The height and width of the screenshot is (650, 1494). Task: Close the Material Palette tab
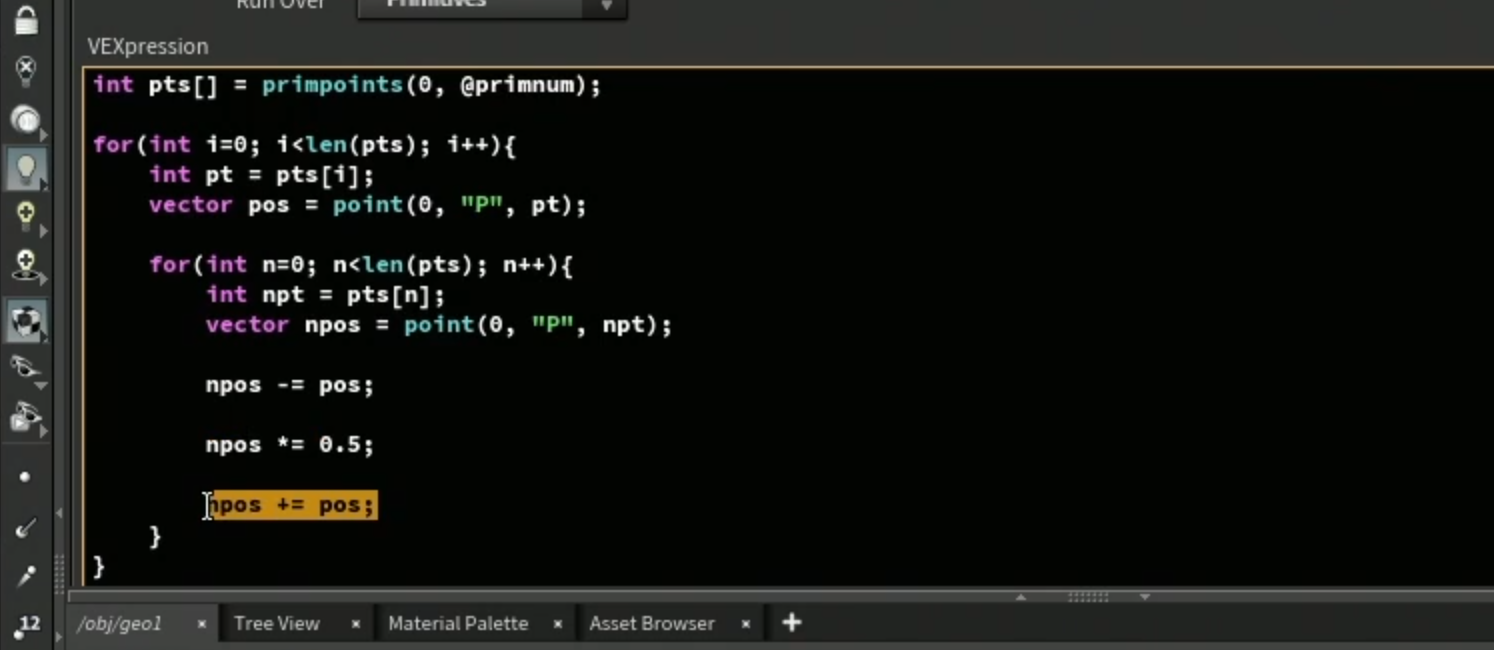point(557,624)
